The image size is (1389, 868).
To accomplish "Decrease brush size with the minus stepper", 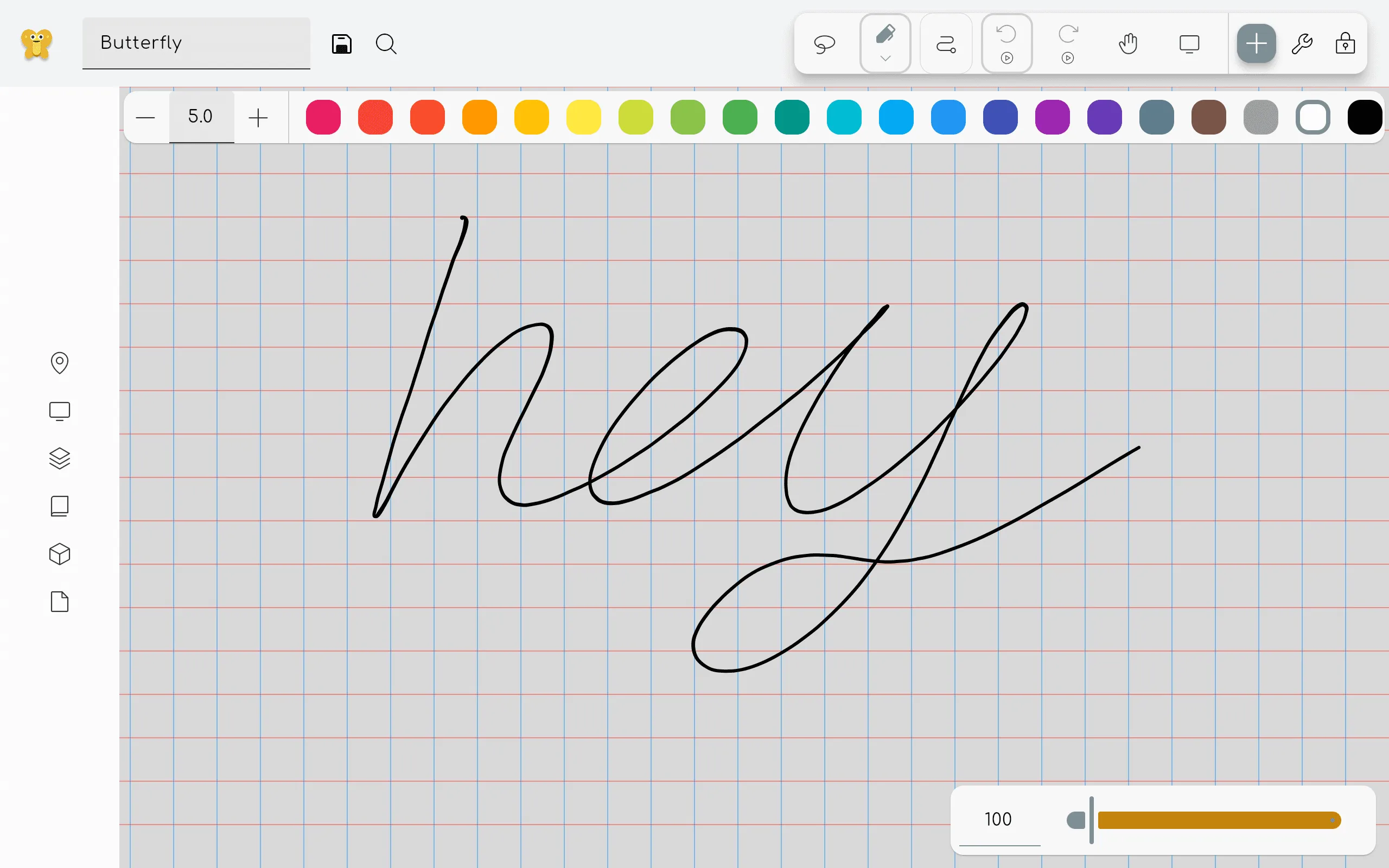I will point(146,117).
